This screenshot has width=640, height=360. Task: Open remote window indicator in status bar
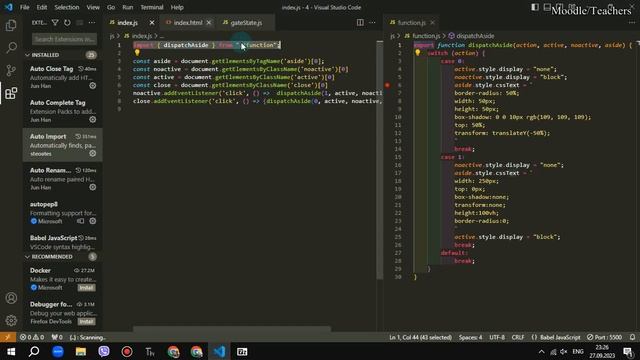click(x=7, y=337)
